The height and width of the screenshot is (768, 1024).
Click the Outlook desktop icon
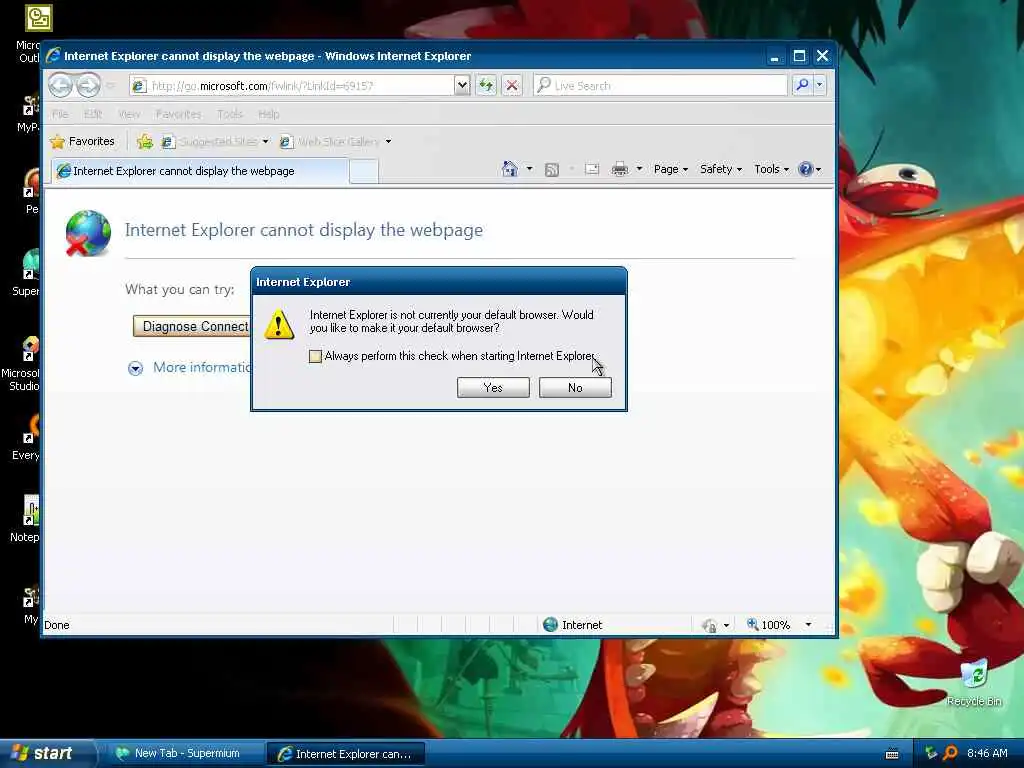coord(39,18)
